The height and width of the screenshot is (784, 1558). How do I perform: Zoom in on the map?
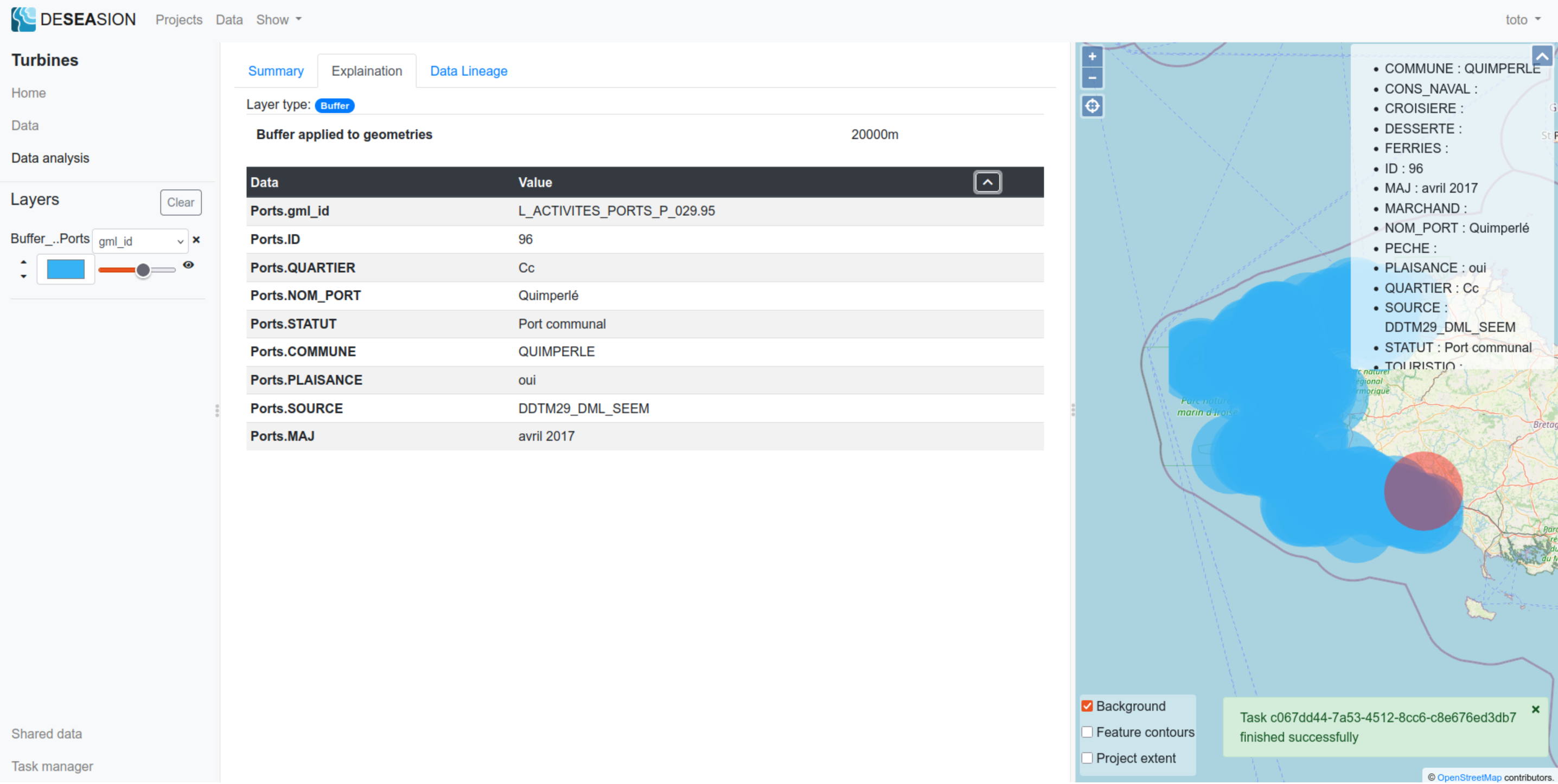(1091, 57)
